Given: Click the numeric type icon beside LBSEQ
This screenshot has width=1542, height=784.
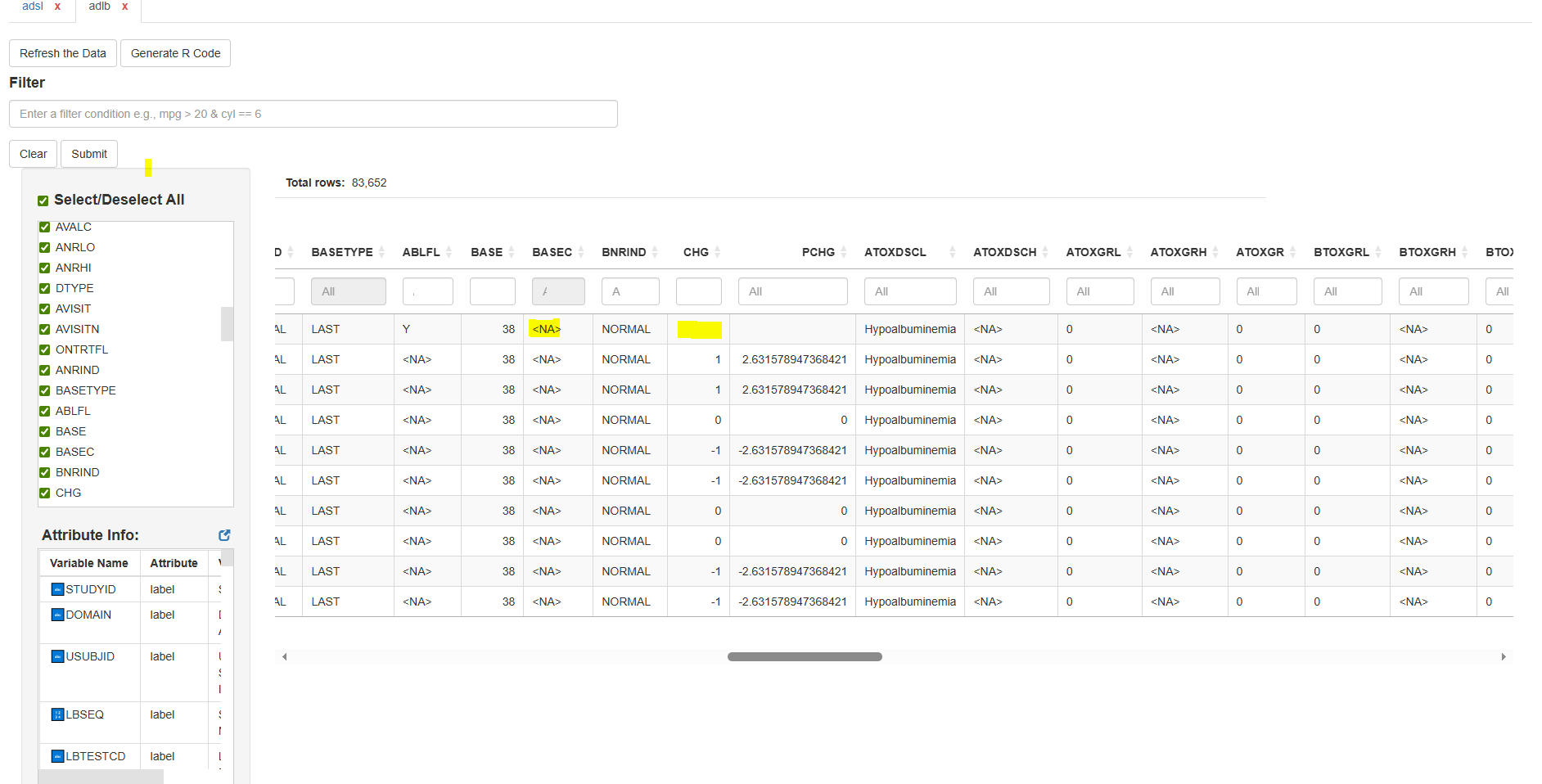Looking at the screenshot, I should click(x=56, y=714).
